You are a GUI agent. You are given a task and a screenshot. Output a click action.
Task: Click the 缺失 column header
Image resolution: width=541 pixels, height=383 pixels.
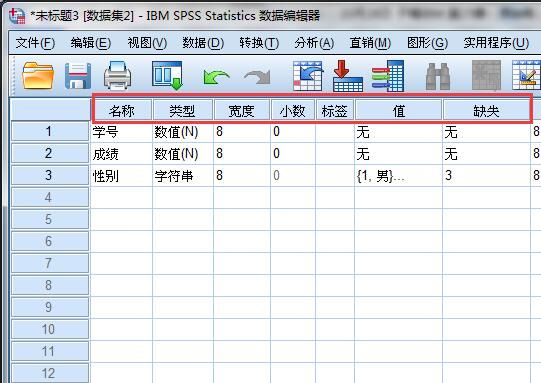486,110
